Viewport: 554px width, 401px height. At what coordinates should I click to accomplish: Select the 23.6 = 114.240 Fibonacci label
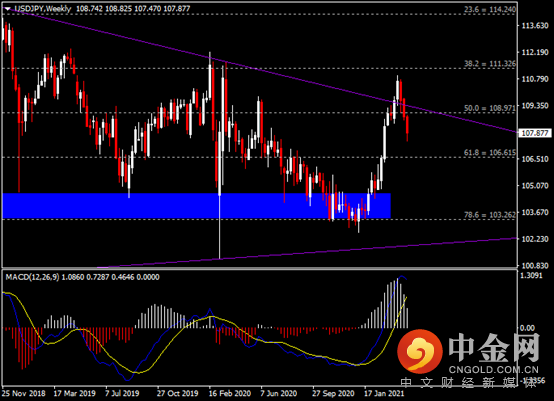click(490, 10)
